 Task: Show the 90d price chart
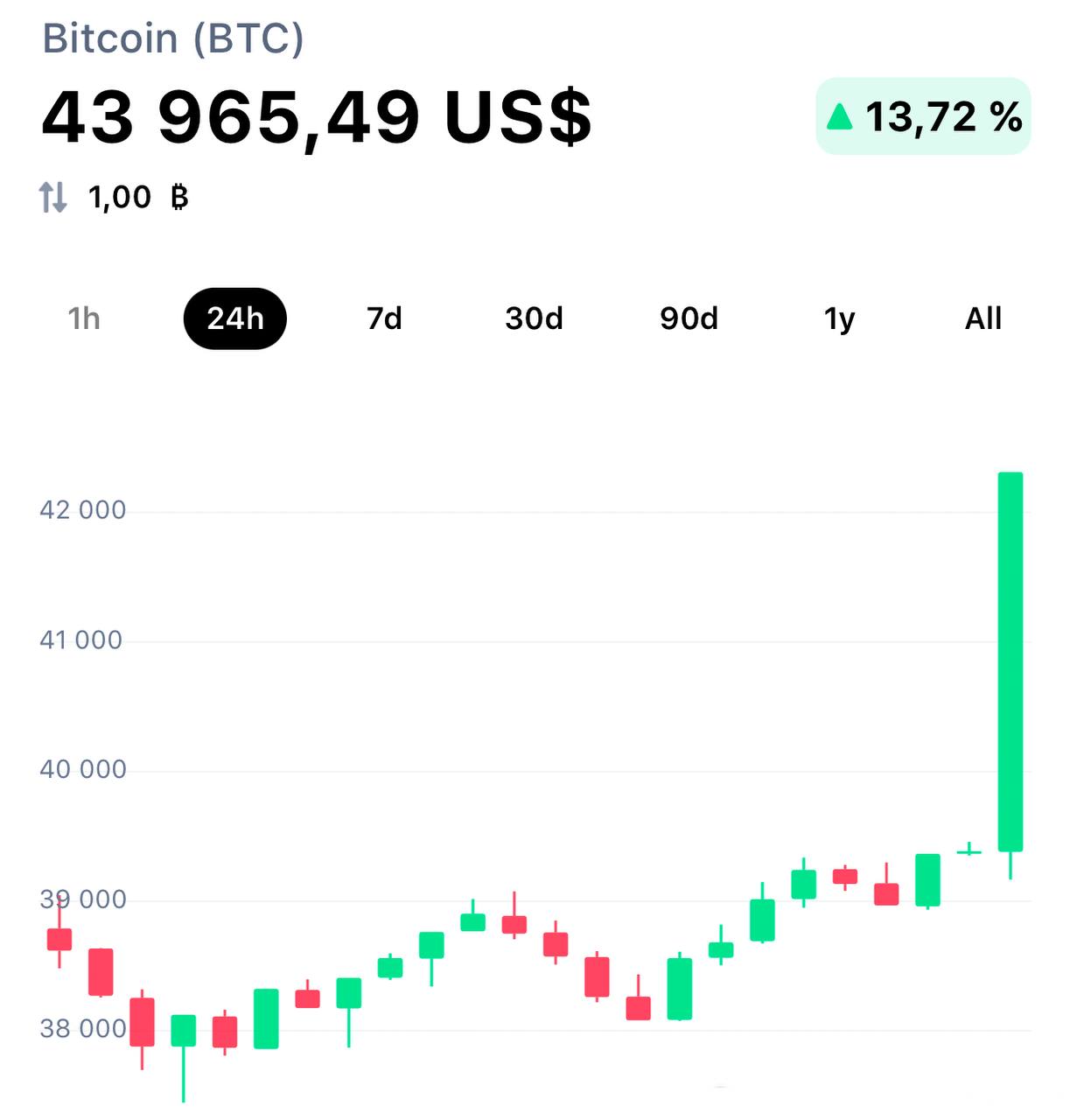[689, 318]
